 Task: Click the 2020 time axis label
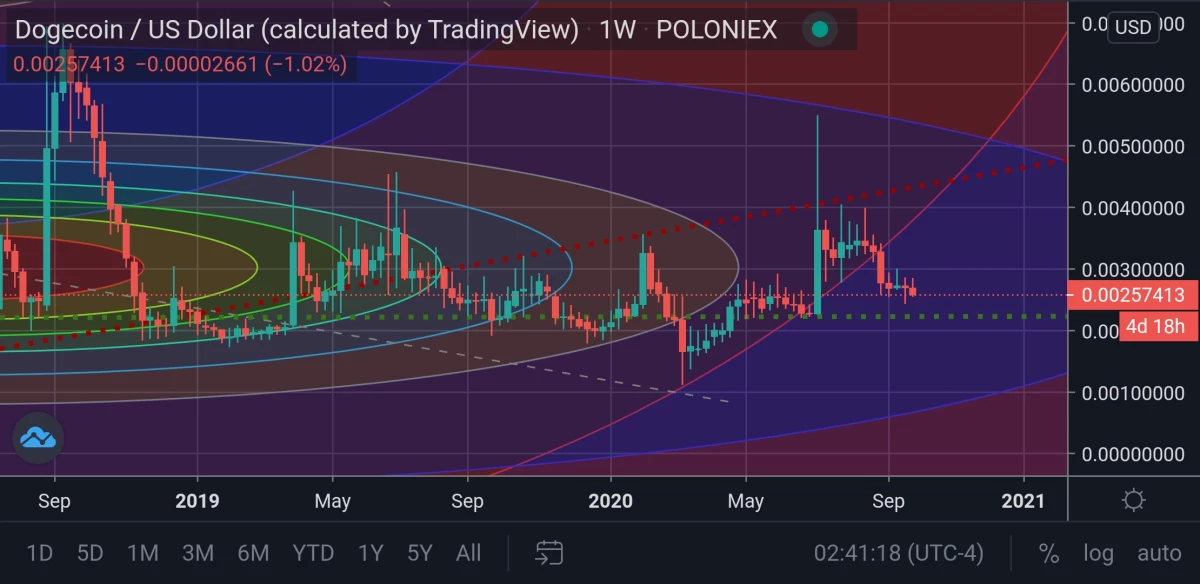point(610,500)
